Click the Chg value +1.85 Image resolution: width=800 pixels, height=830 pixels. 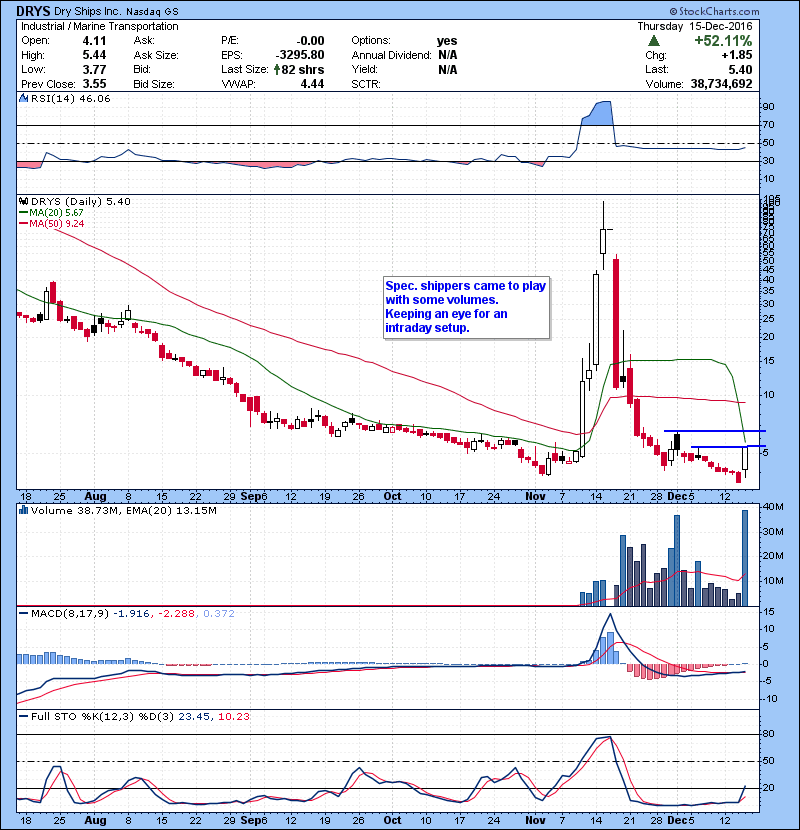point(736,55)
